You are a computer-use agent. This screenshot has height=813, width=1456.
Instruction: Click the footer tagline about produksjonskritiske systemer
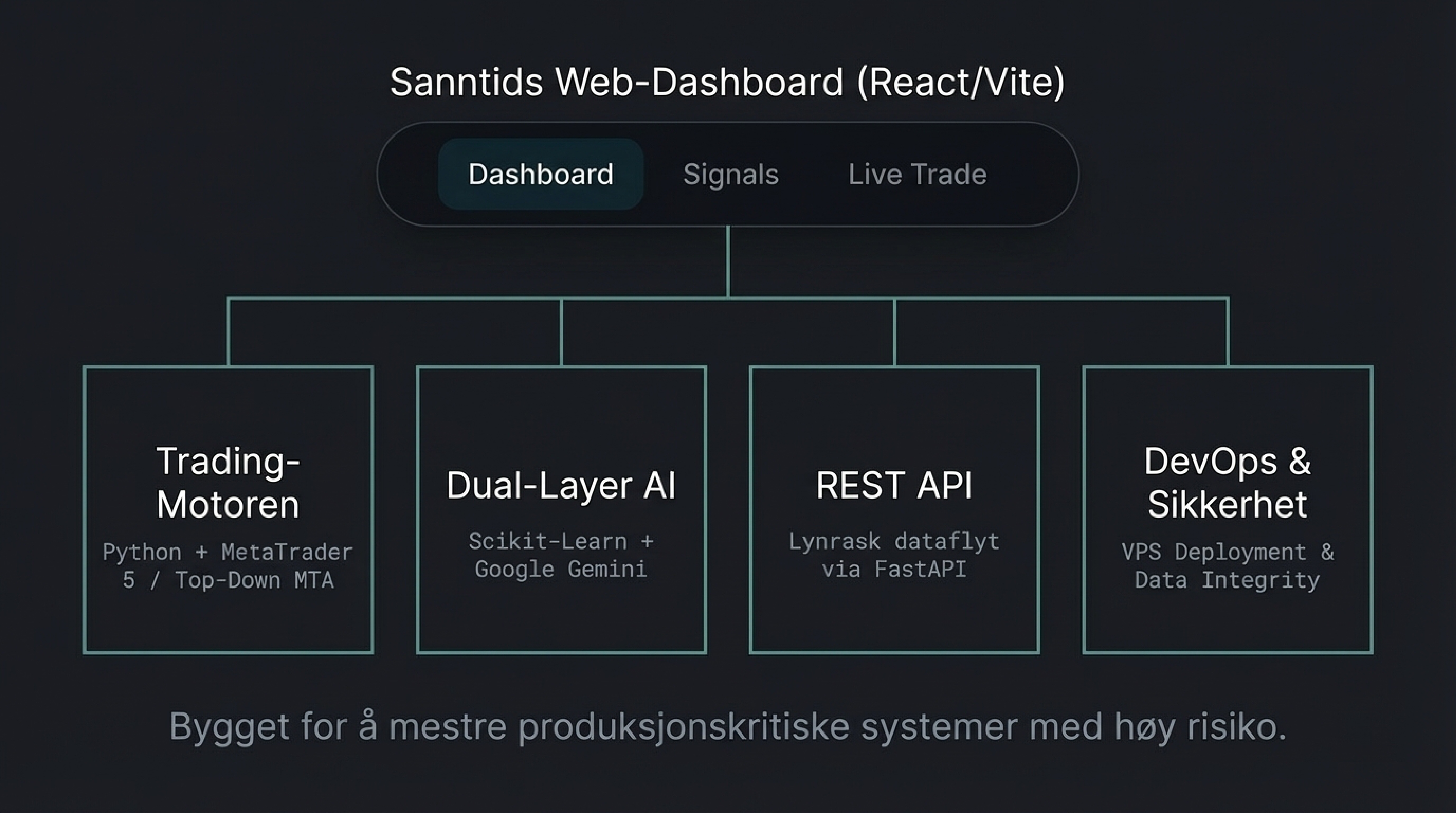click(727, 727)
